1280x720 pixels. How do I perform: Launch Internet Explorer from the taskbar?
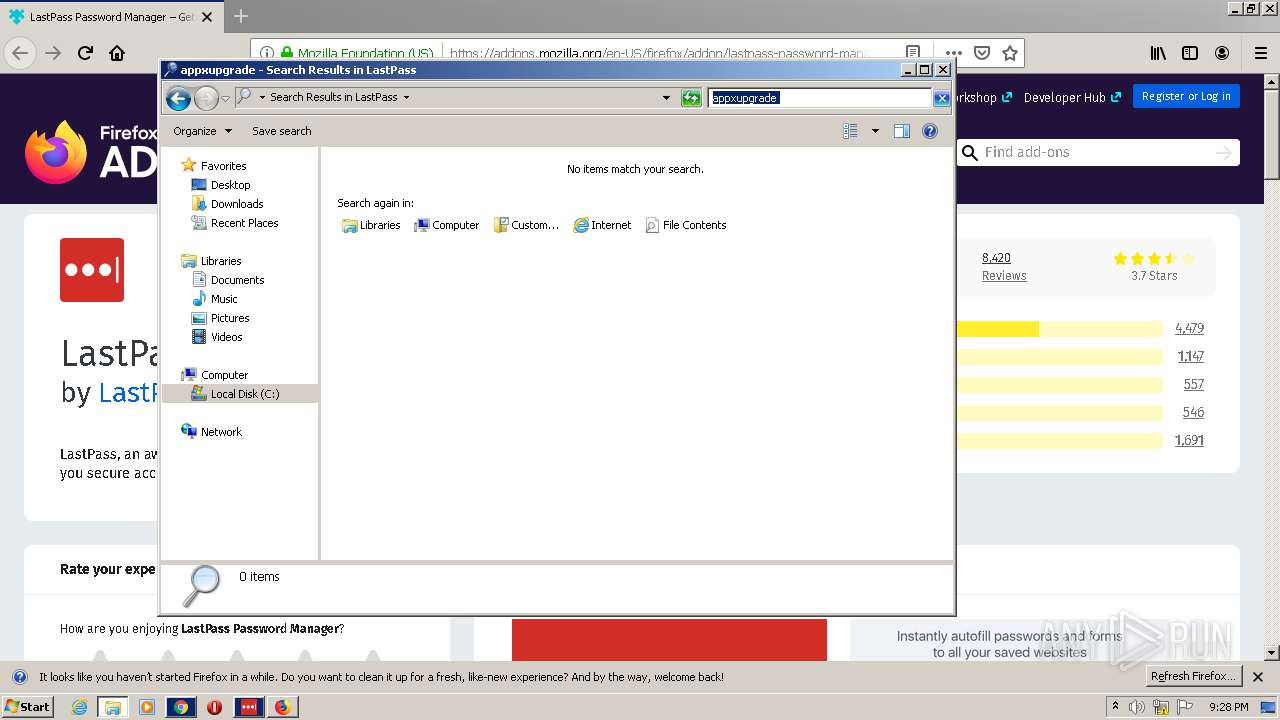[x=80, y=707]
